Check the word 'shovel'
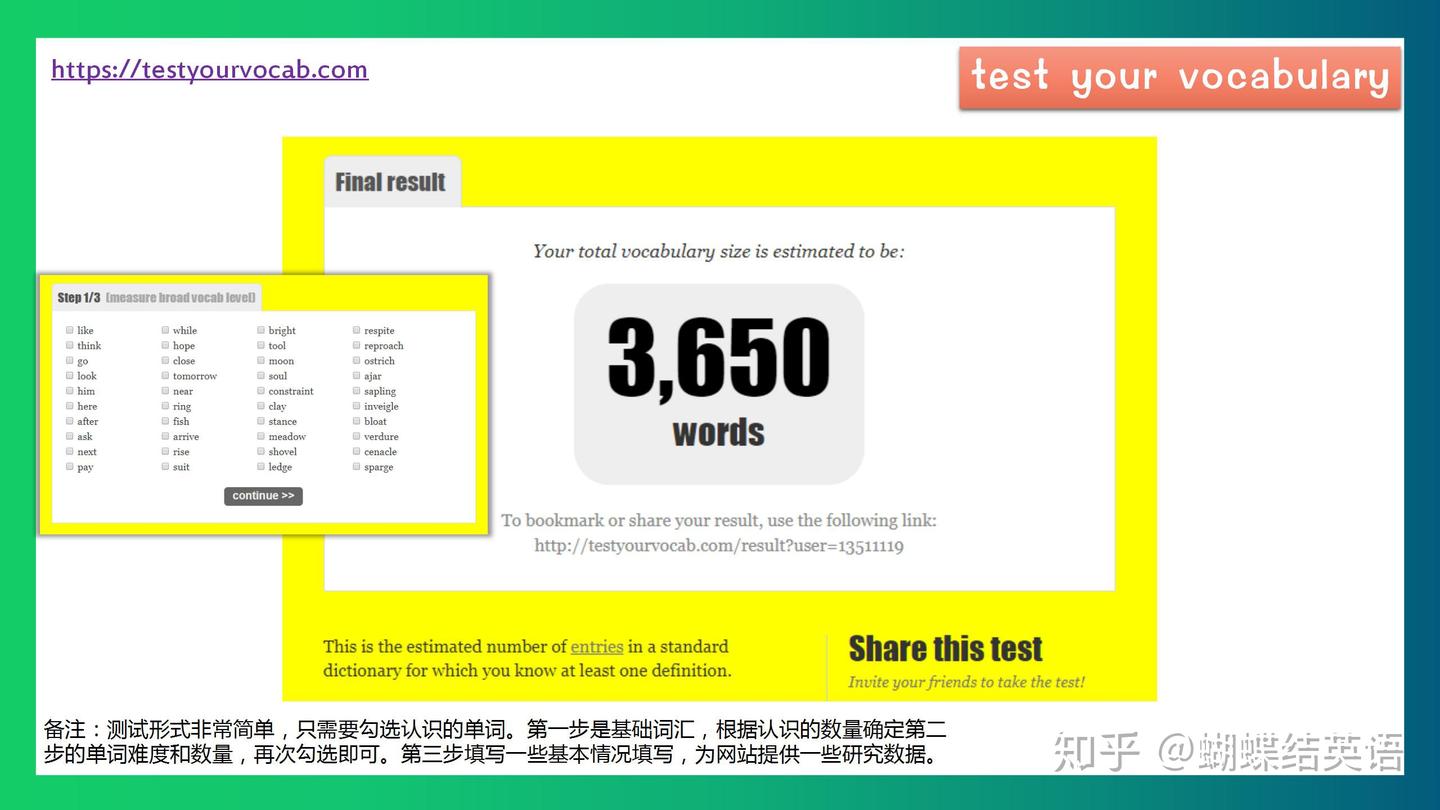 (x=261, y=451)
